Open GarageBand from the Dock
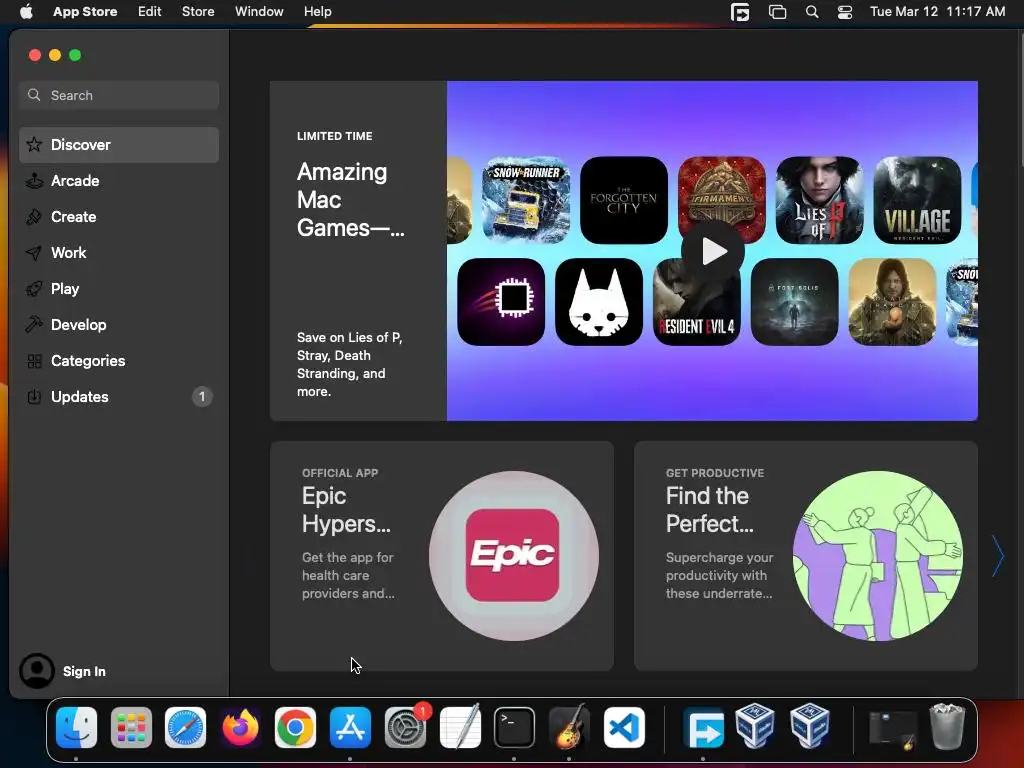 (569, 727)
